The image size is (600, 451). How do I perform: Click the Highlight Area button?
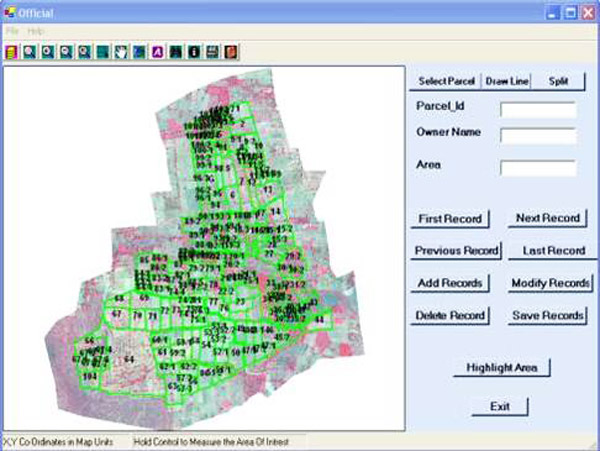[x=502, y=368]
